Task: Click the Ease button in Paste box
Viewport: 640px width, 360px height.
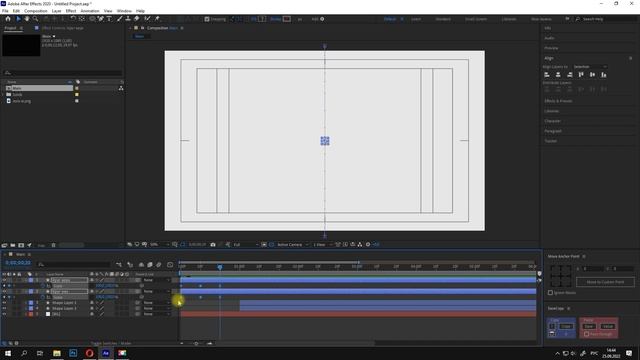Action: tap(589, 326)
